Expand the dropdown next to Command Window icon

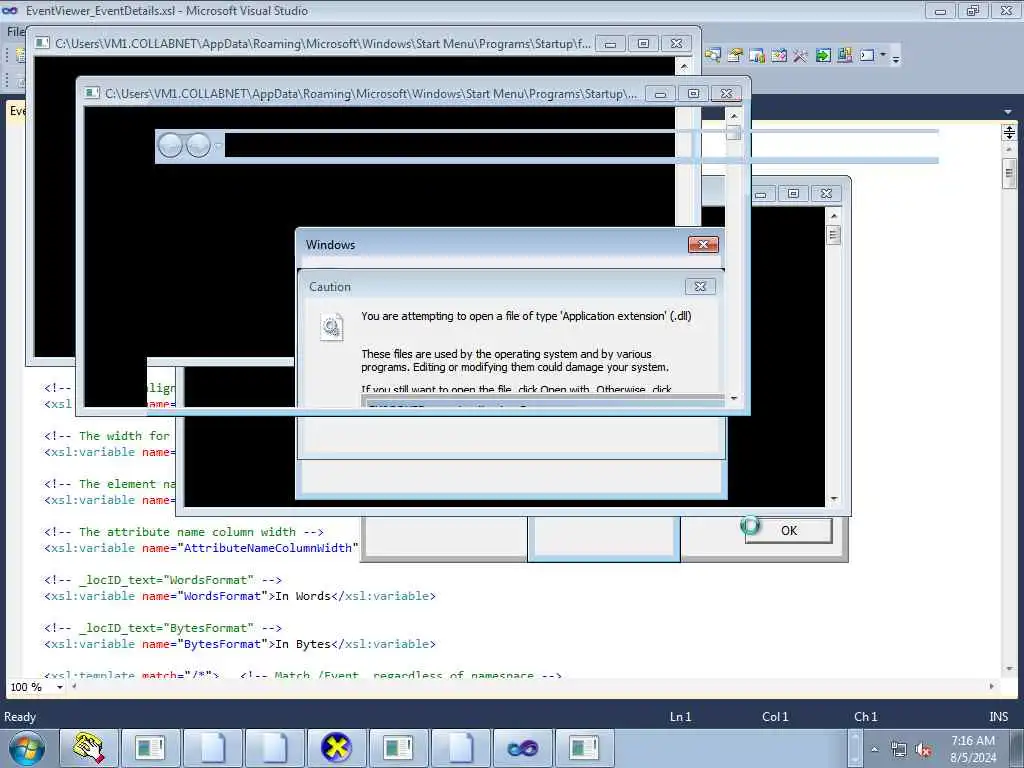point(883,55)
